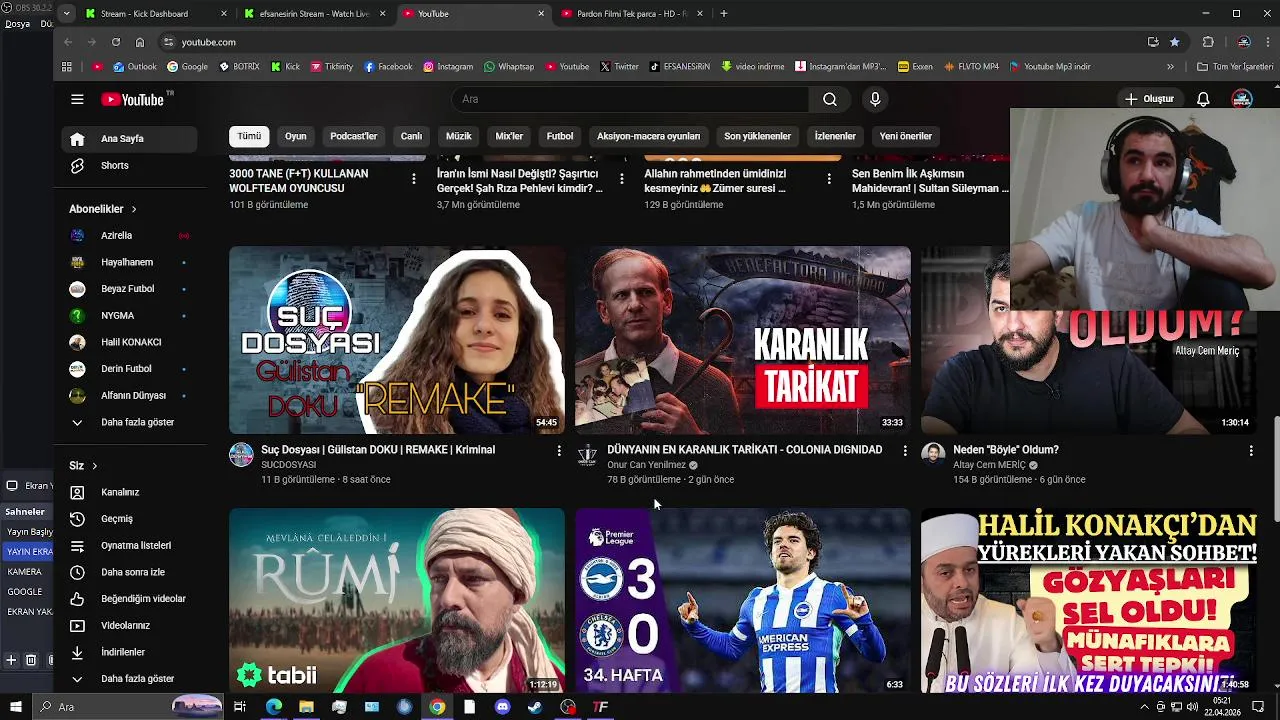
Task: Open more options for Suç Dosyası video
Action: pyautogui.click(x=559, y=451)
